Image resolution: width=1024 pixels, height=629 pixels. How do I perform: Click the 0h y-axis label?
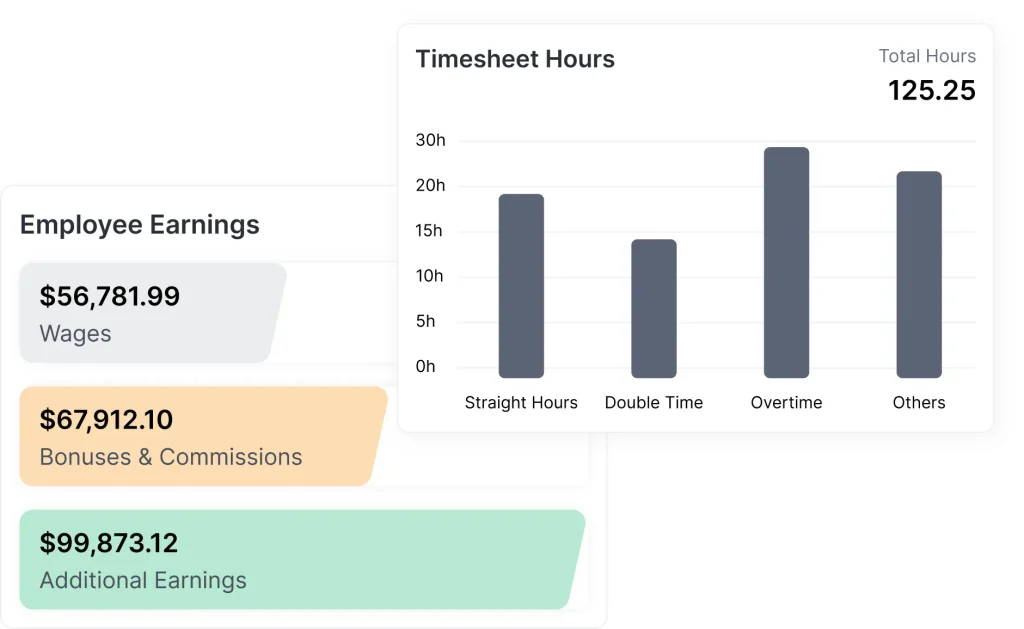[x=426, y=366]
